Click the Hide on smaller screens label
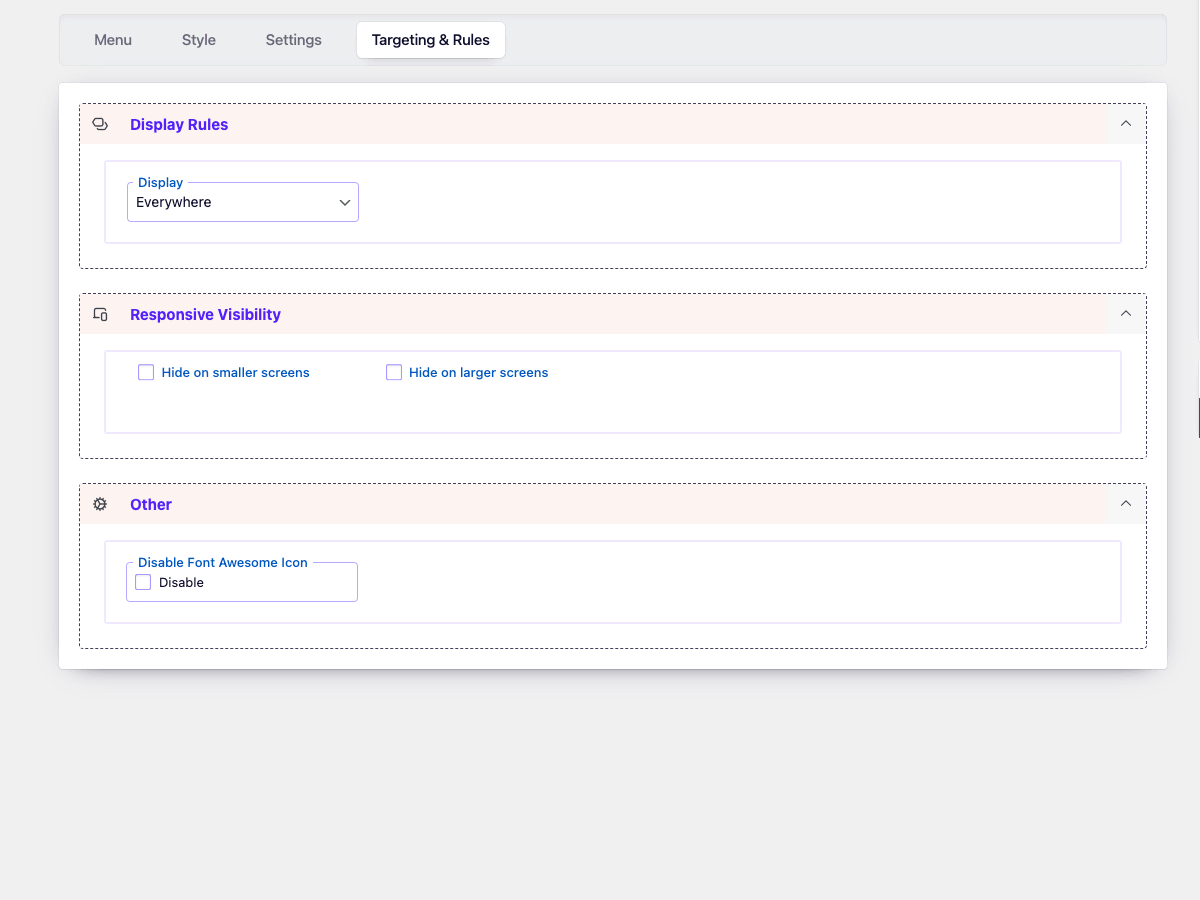This screenshot has width=1200, height=900. tap(235, 372)
